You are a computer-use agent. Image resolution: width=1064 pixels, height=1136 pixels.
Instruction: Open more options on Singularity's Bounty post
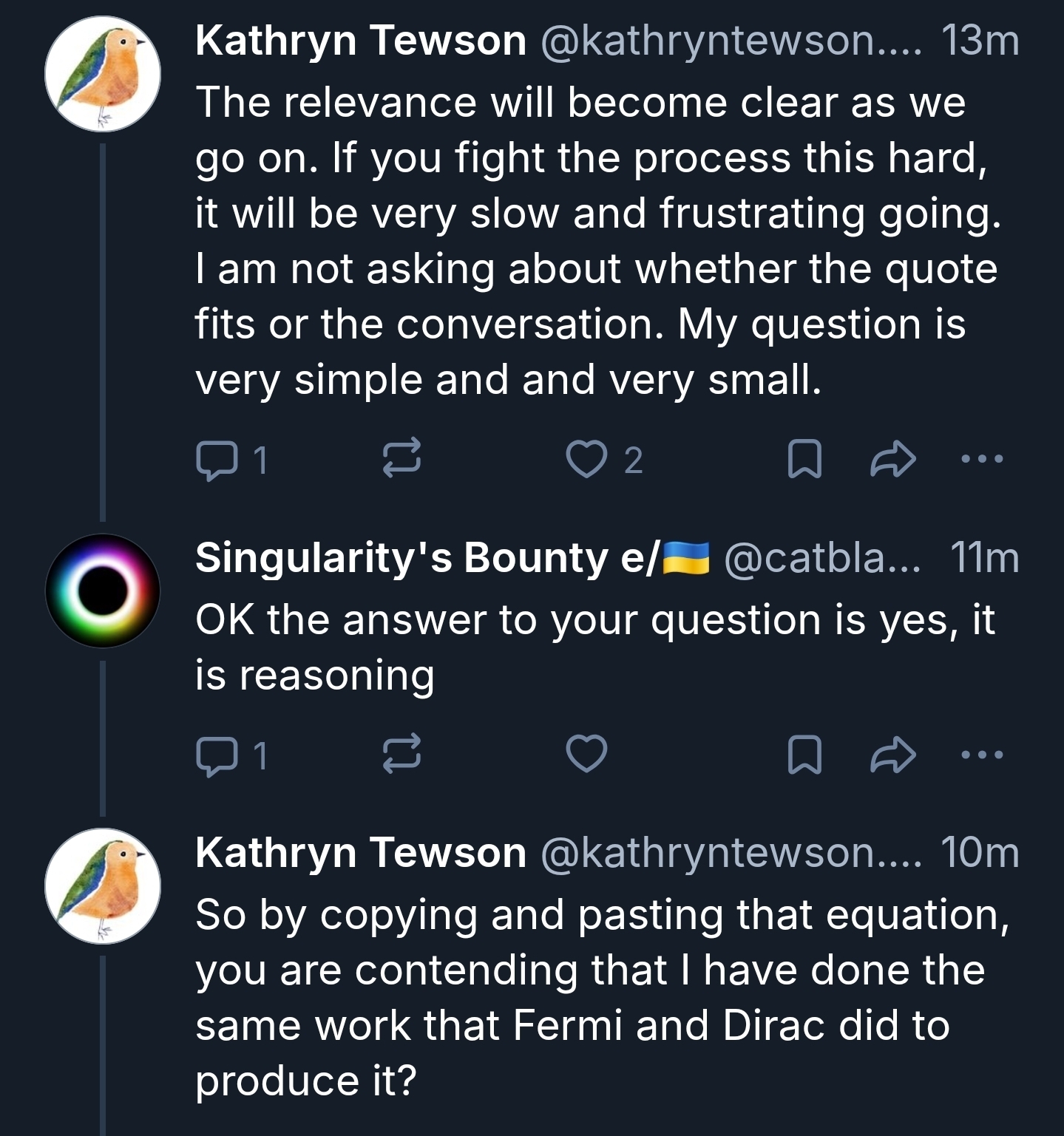[982, 755]
